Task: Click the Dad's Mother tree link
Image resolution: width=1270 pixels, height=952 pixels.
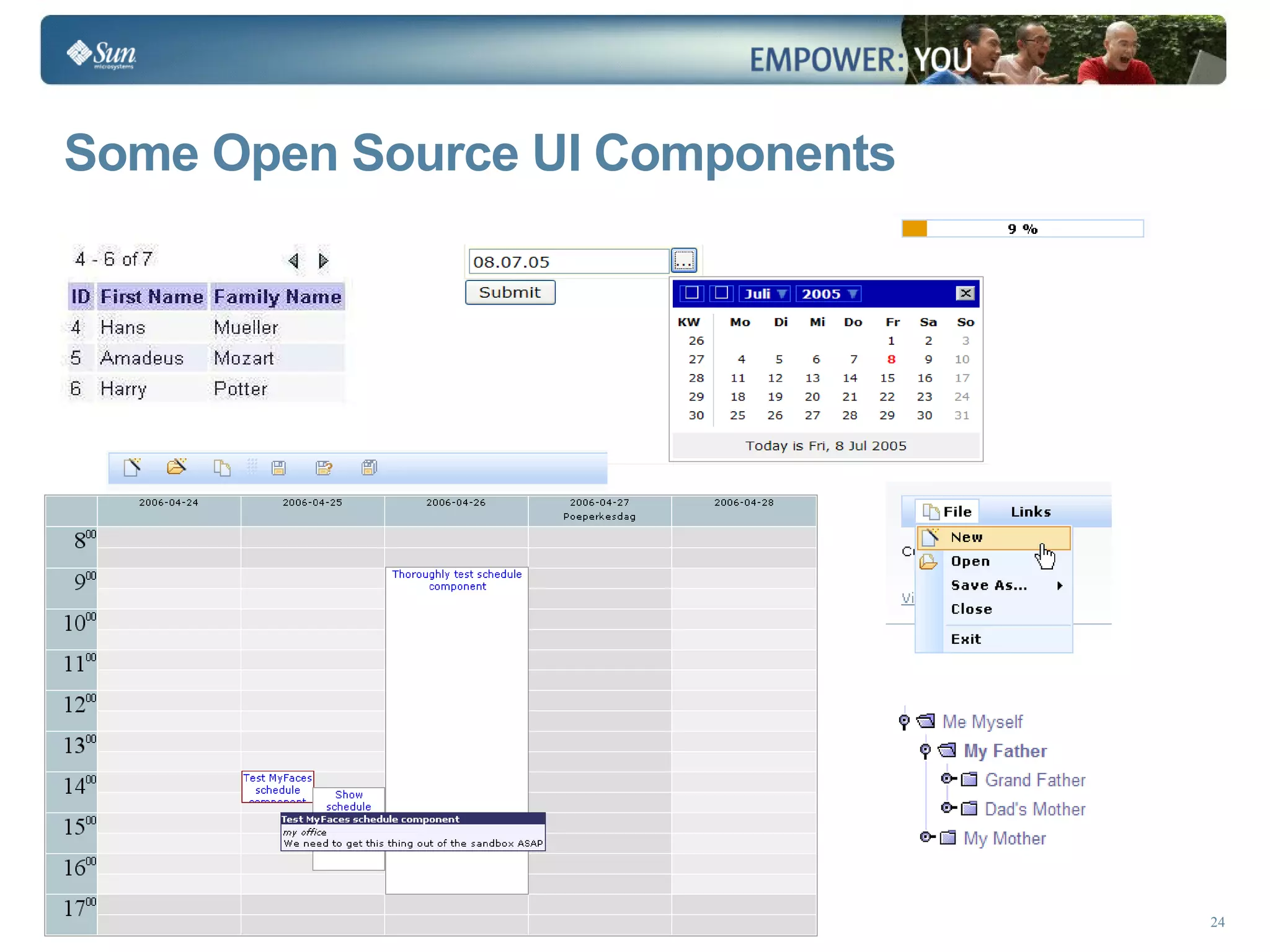Action: tap(1035, 809)
